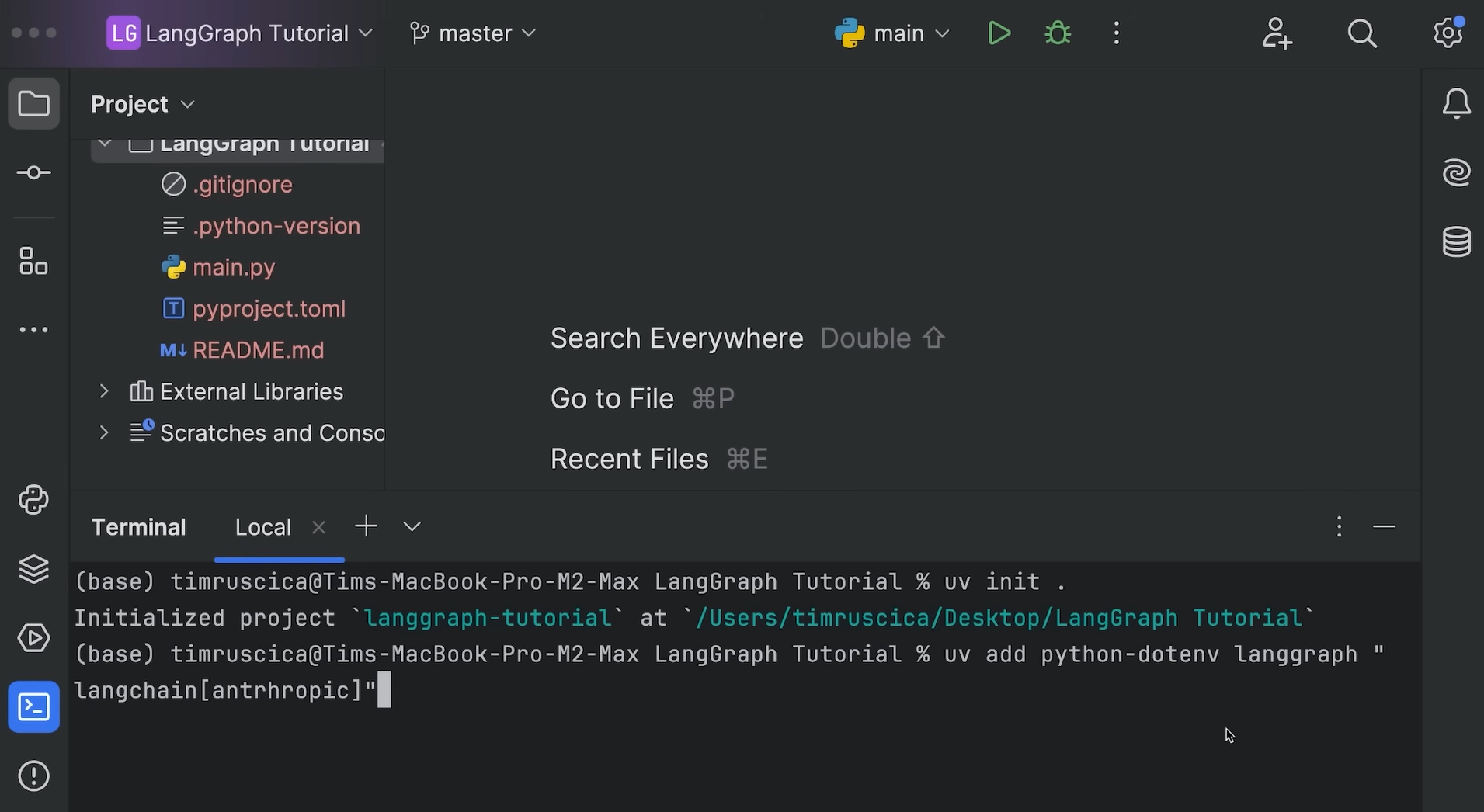
Task: Open more run actions menu
Action: pyautogui.click(x=1117, y=33)
